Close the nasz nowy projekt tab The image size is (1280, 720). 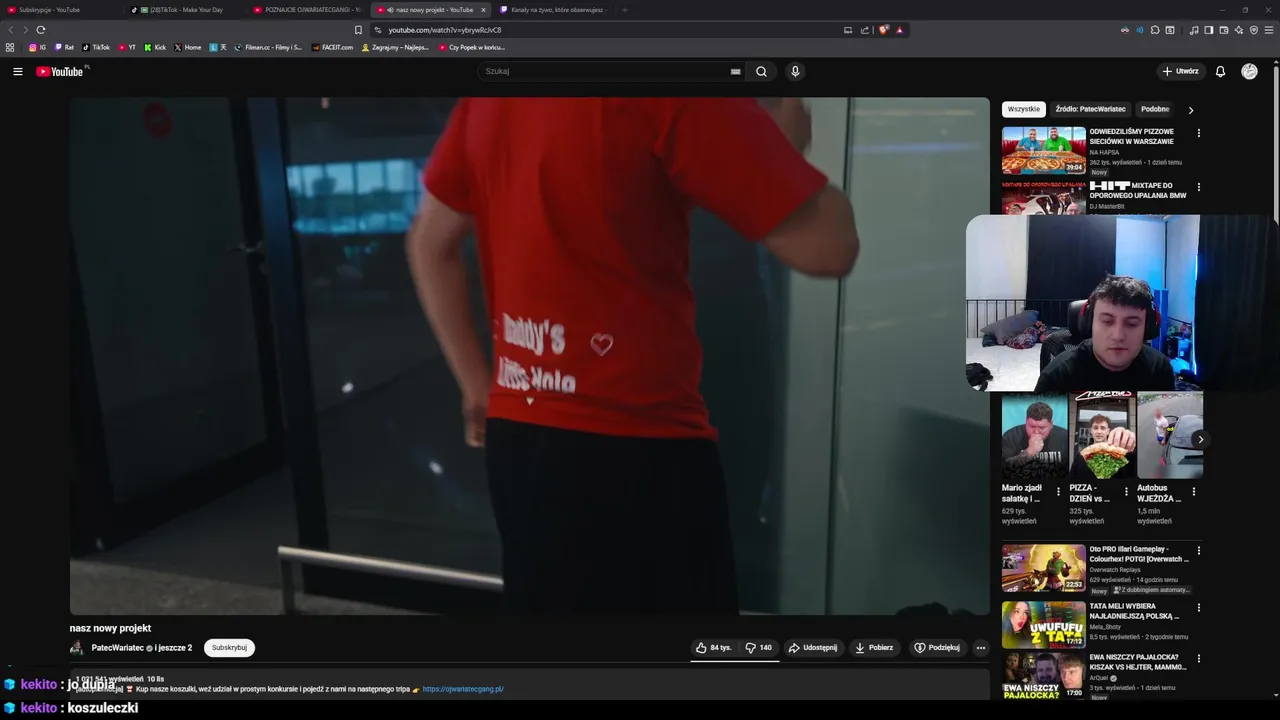[x=483, y=10]
